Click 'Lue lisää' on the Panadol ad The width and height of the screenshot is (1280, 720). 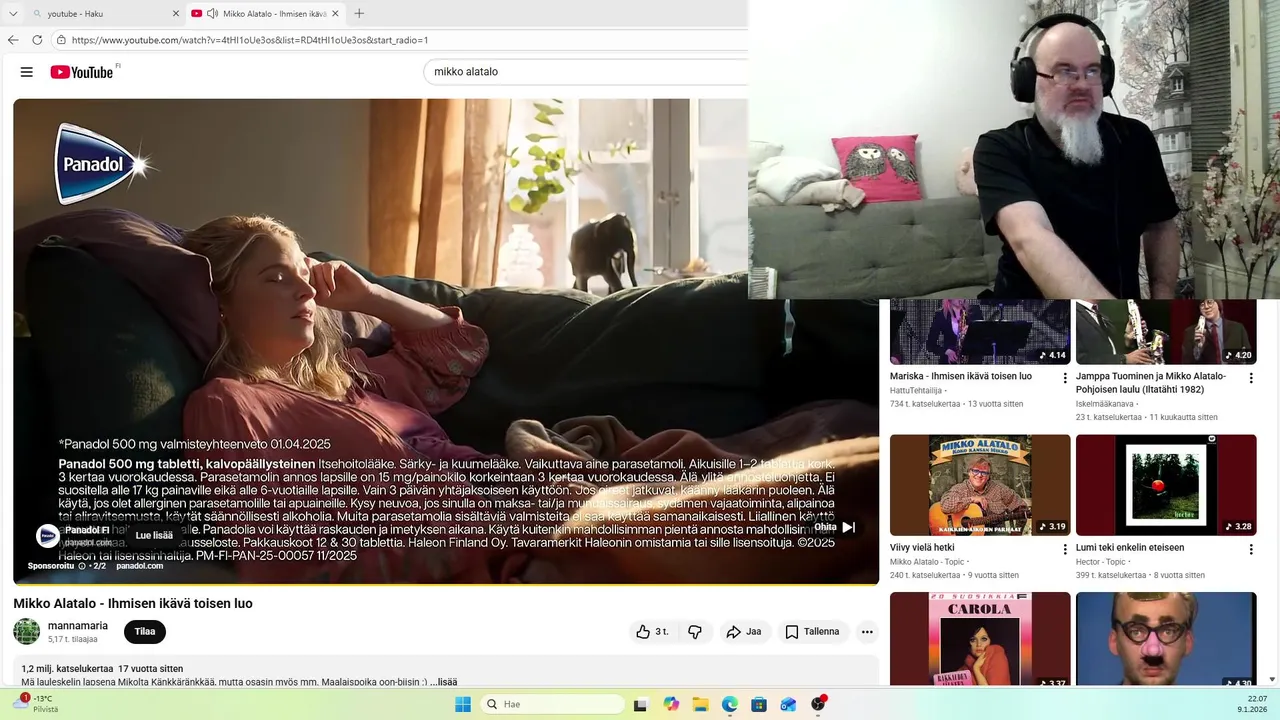coord(154,535)
